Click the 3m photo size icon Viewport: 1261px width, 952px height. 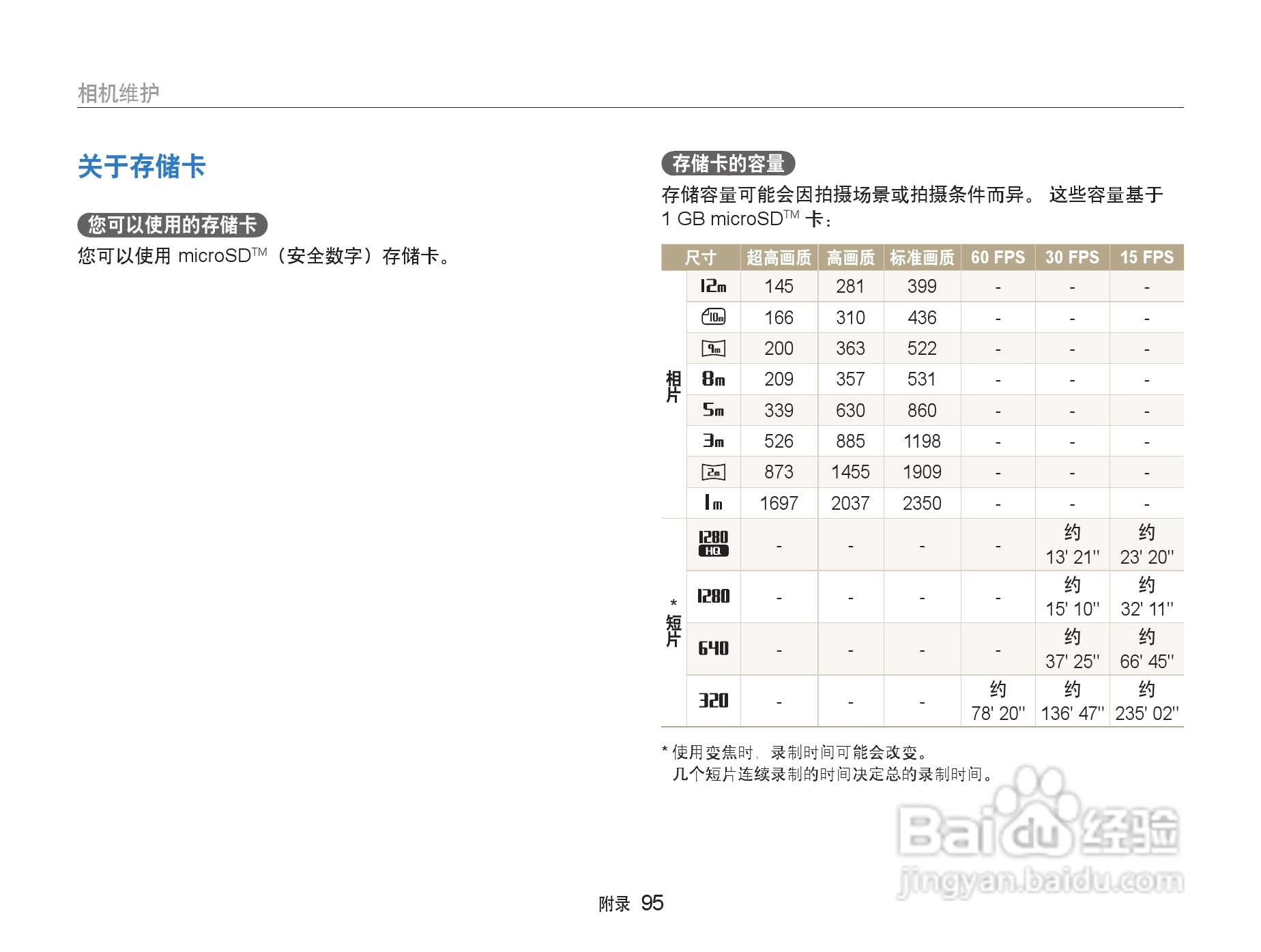[713, 442]
